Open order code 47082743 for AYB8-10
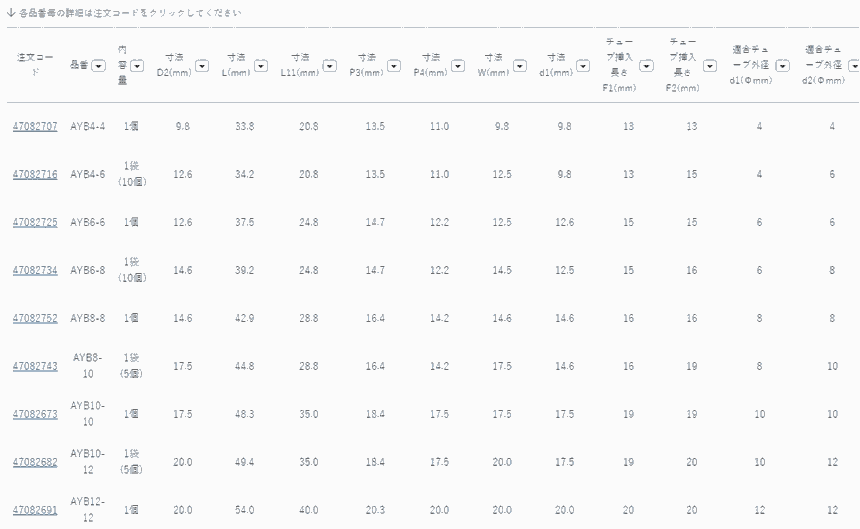860x529 pixels. (x=35, y=366)
